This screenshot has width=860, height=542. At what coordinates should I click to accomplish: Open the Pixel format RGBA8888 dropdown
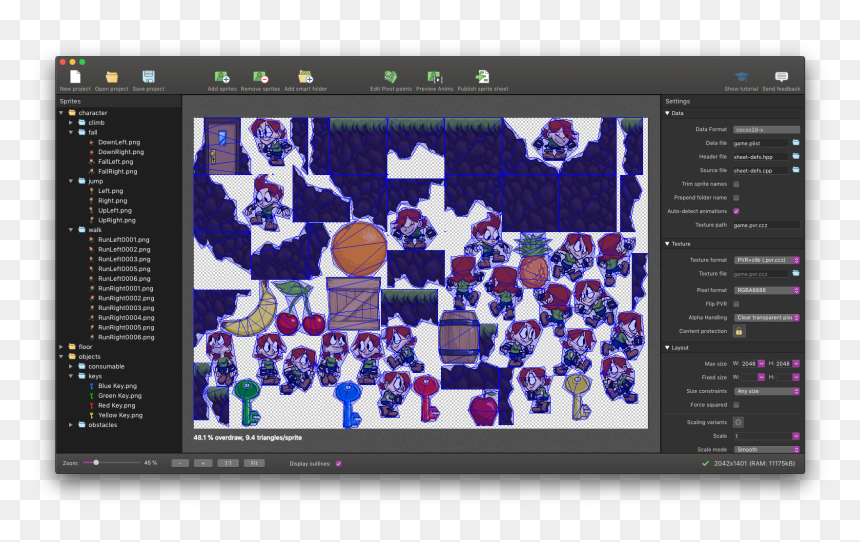[x=766, y=290]
